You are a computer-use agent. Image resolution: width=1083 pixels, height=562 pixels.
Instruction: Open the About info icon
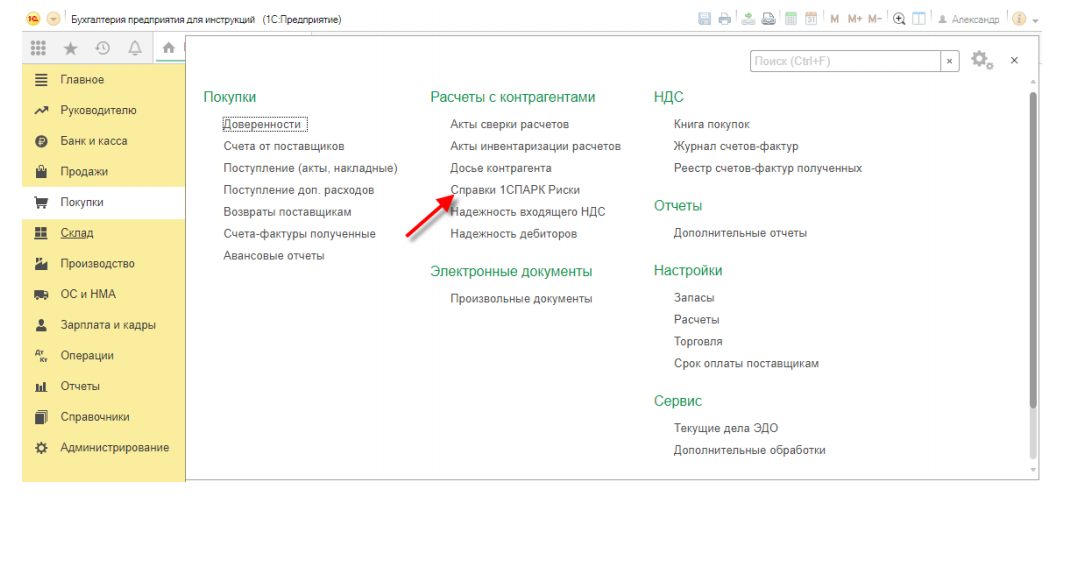pos(1019,19)
